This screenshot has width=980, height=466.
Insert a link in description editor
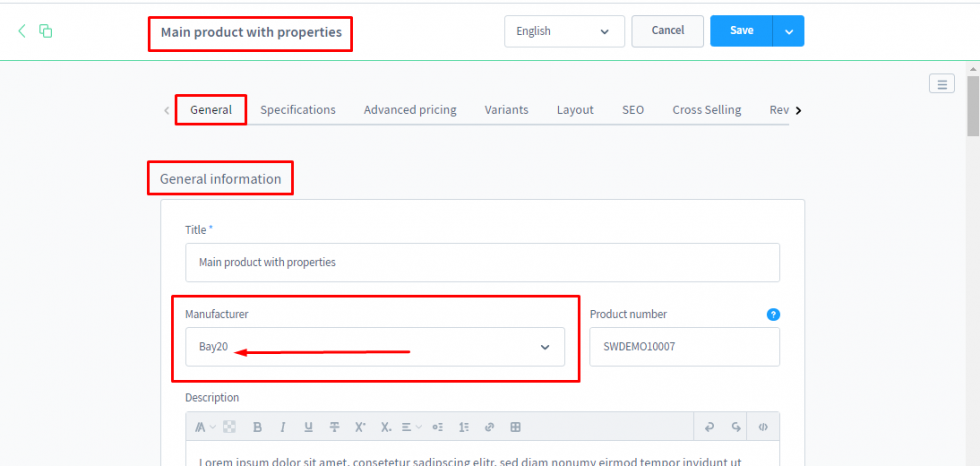(x=489, y=427)
